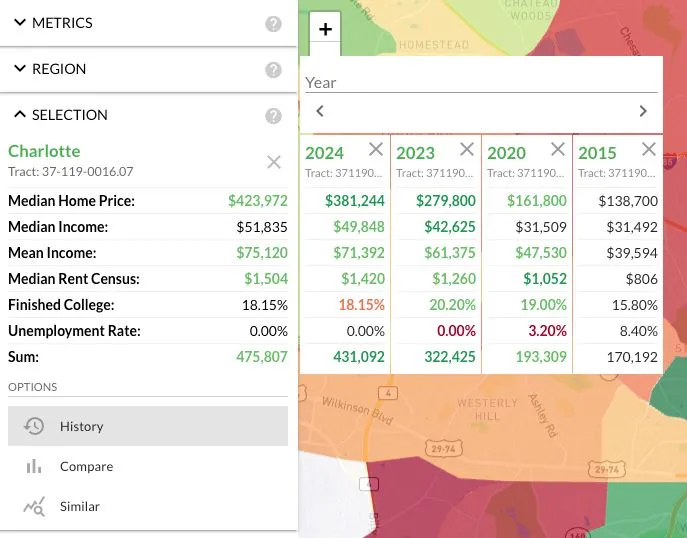Zoom in on the map
Viewport: 687px width, 538px height.
tap(325, 29)
